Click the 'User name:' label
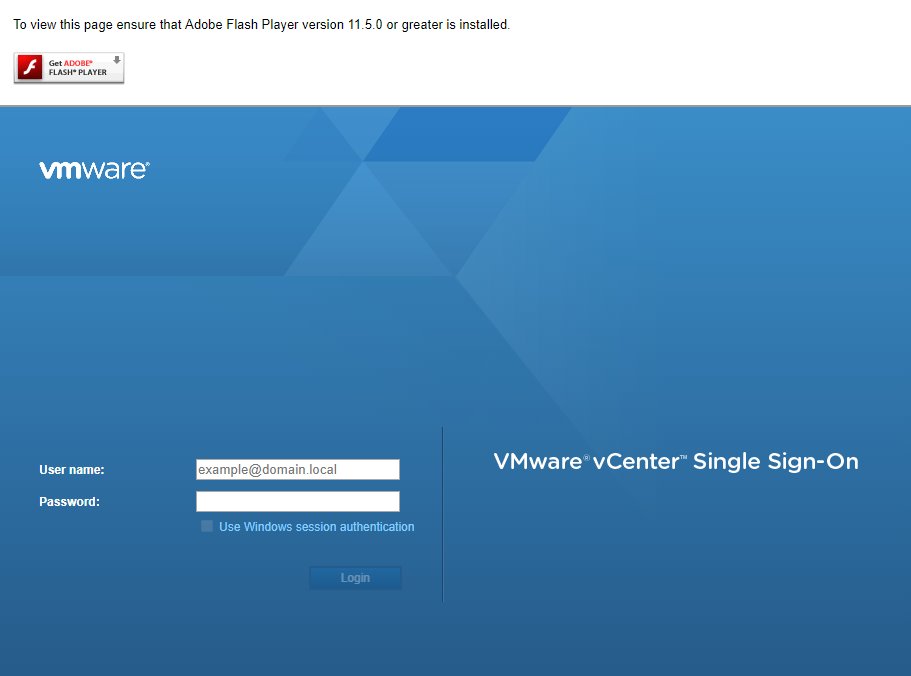The height and width of the screenshot is (676, 911). [71, 470]
